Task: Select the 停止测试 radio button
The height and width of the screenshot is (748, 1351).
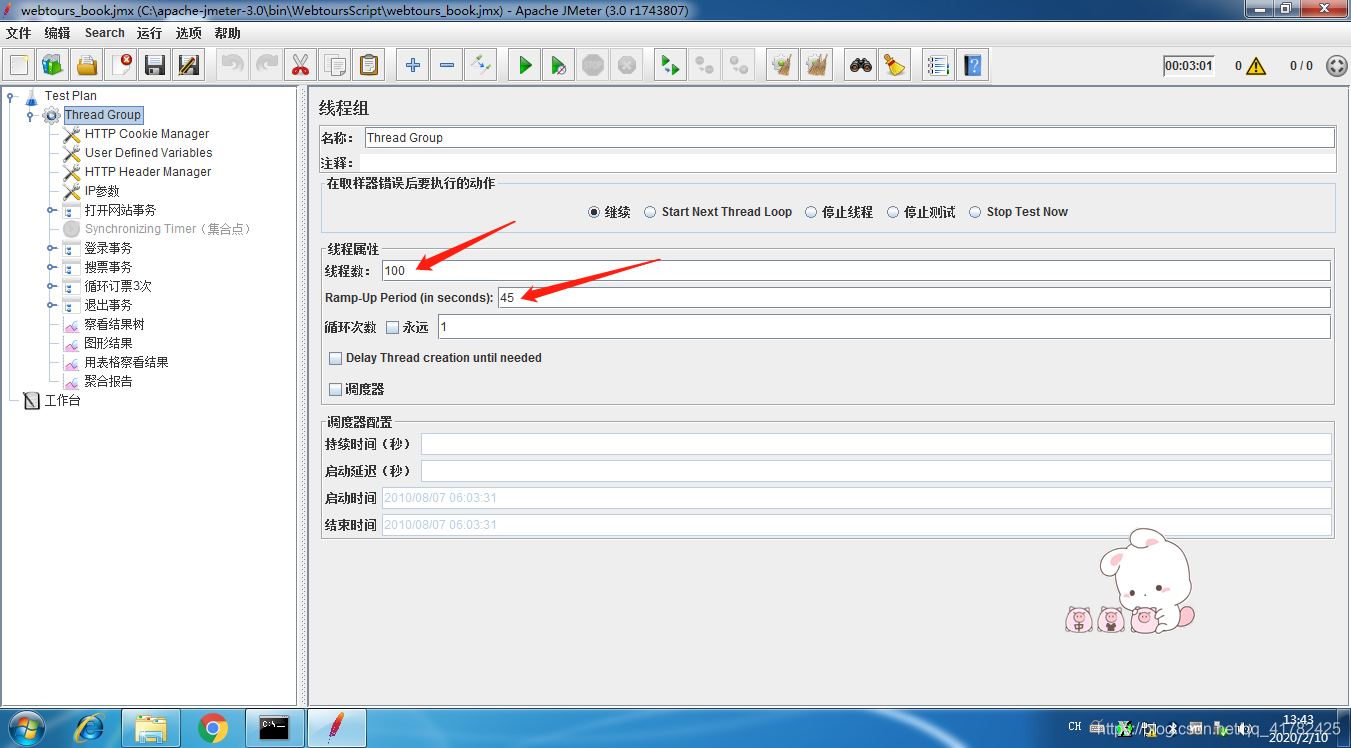Action: (x=893, y=212)
